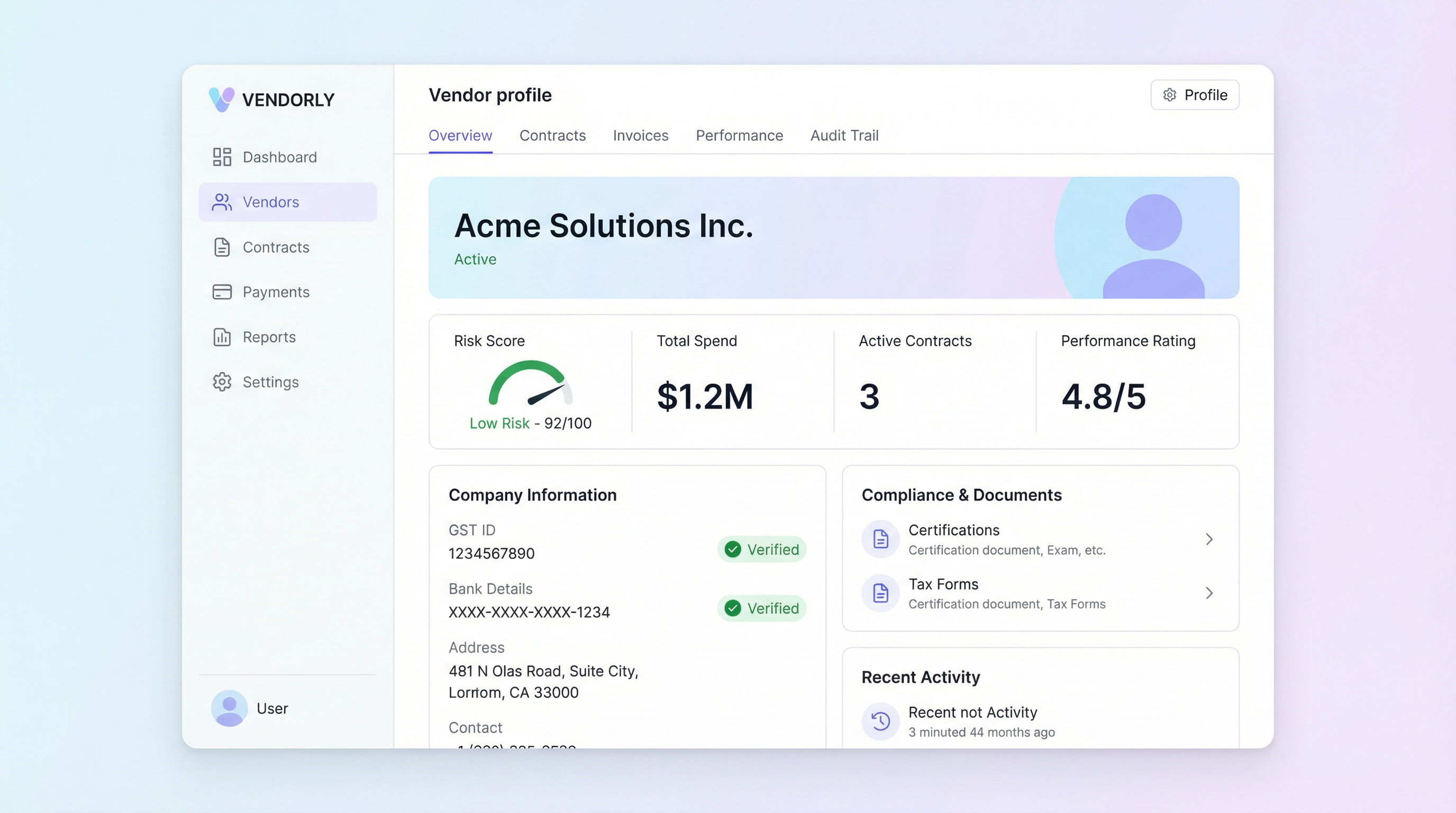1456x813 pixels.
Task: Click the GST ID Verified badge
Action: pos(761,549)
